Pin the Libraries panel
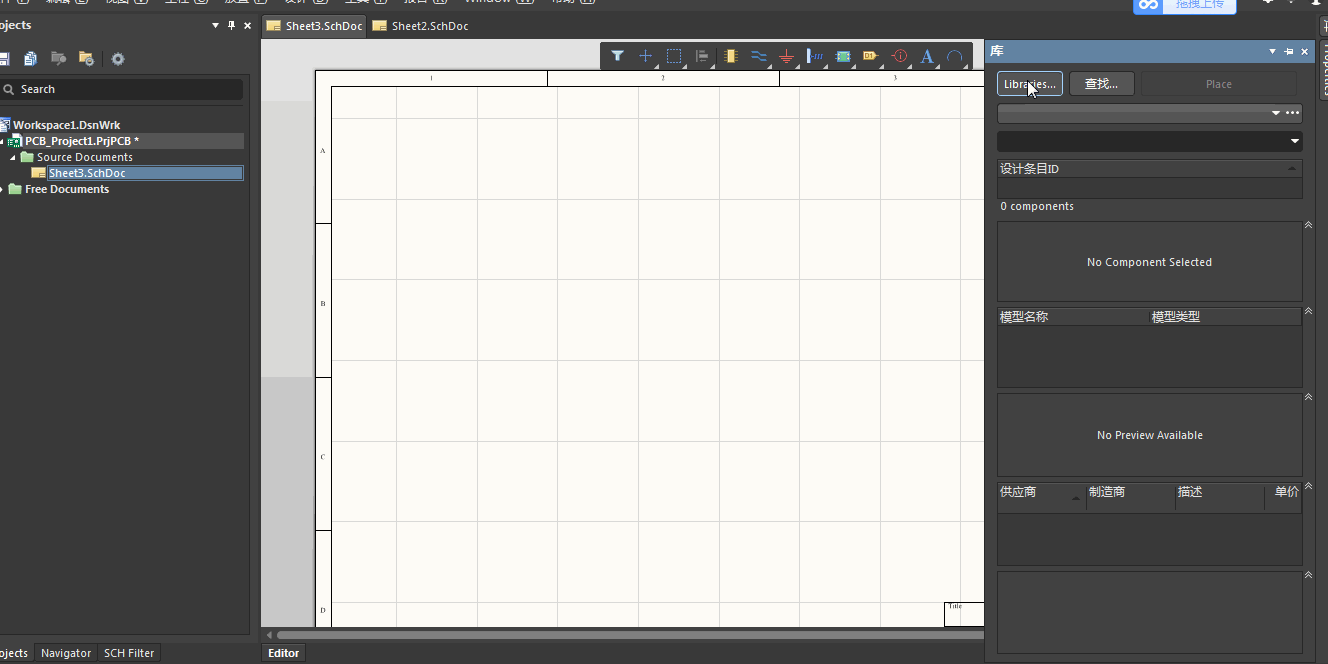 click(1288, 51)
